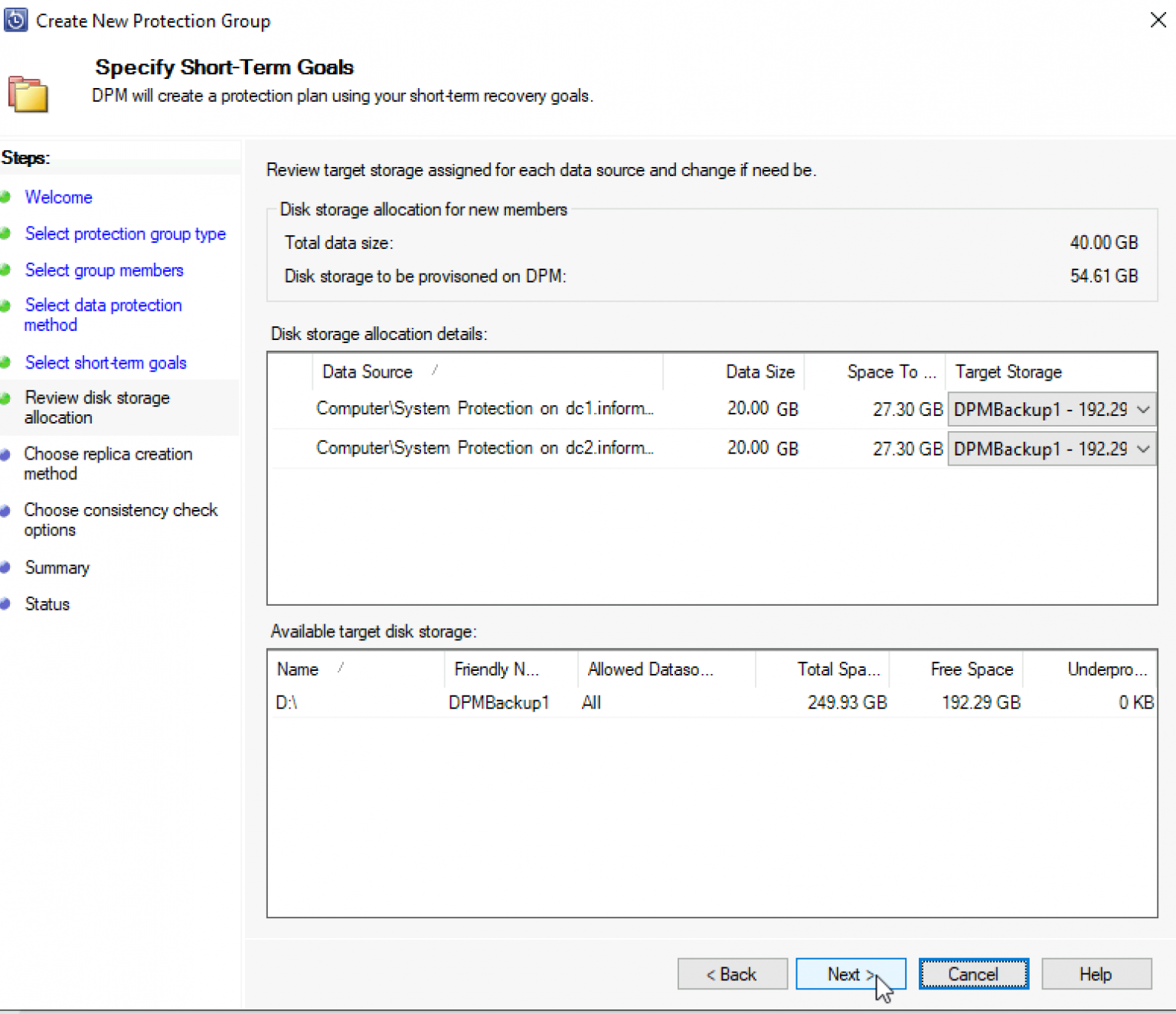Click the yellow folder icon under the title

tap(28, 93)
